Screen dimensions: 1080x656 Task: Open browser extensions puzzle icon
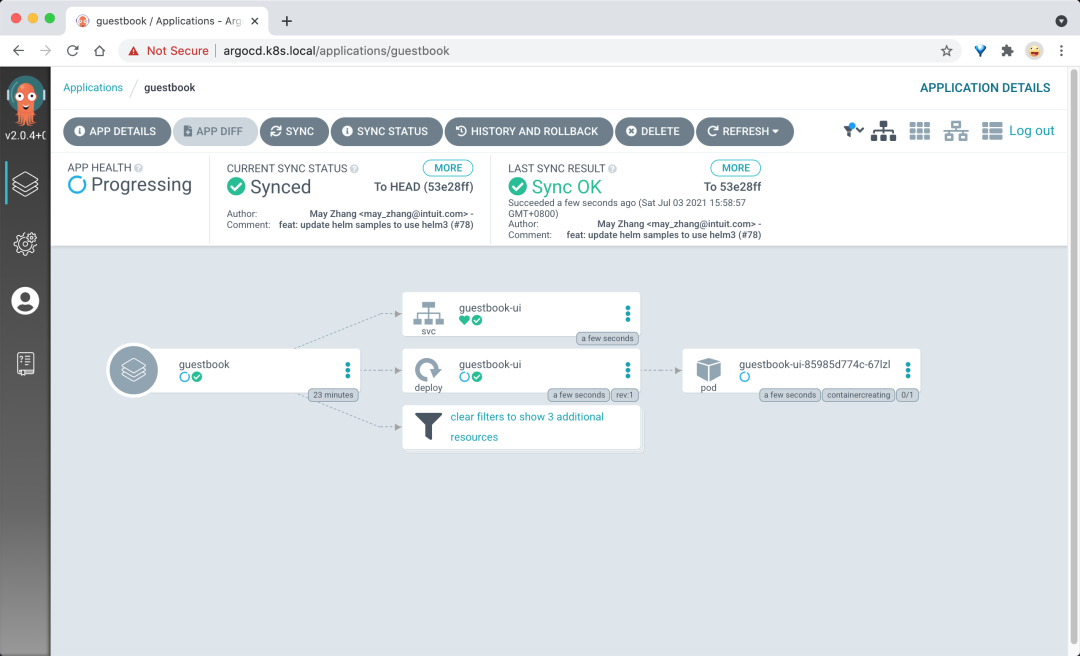point(1007,50)
